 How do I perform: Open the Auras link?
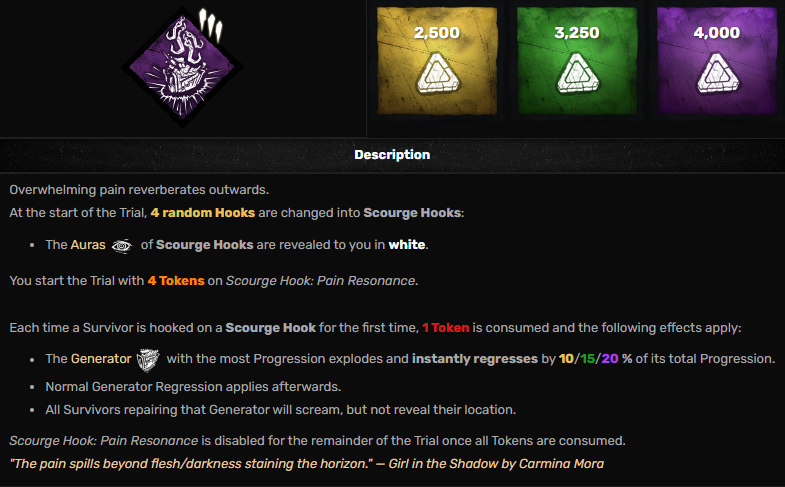tap(88, 245)
